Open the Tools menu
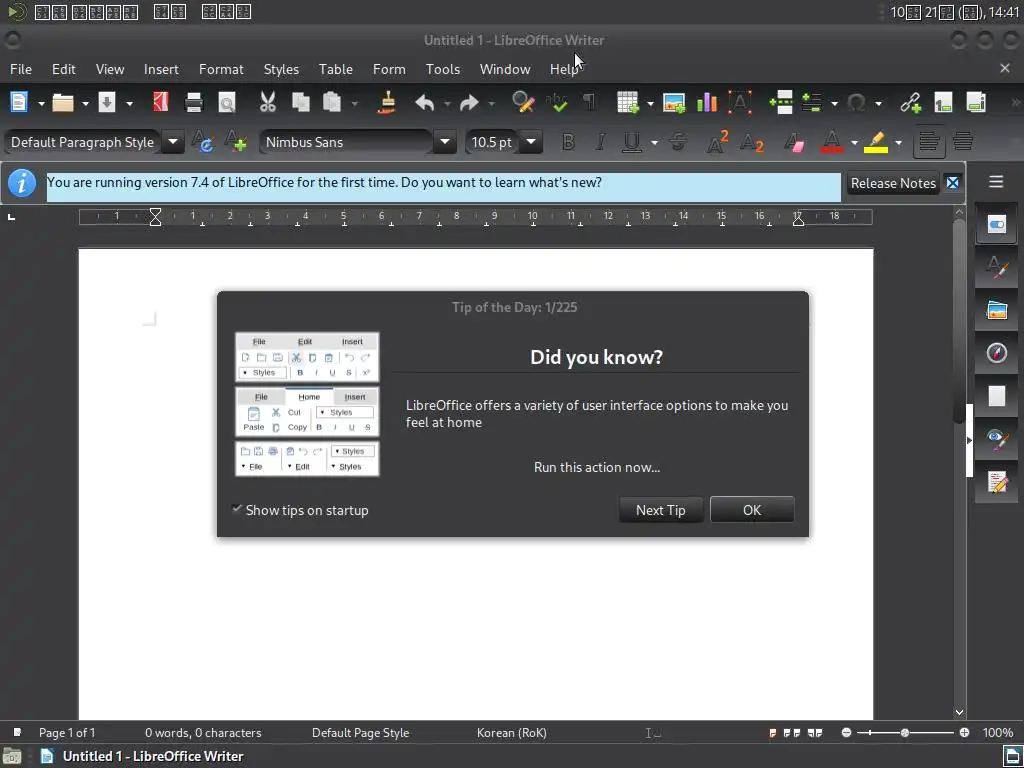1024x768 pixels. pos(443,69)
